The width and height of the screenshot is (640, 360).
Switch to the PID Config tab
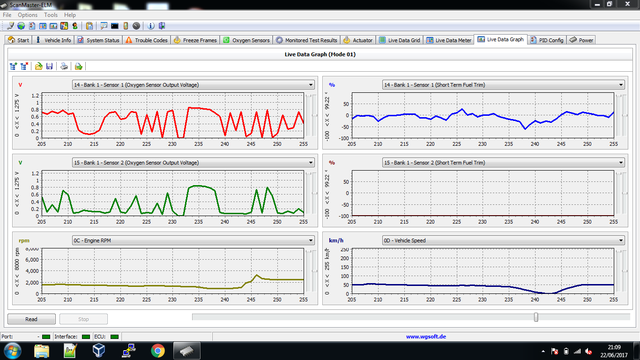[x=547, y=40]
